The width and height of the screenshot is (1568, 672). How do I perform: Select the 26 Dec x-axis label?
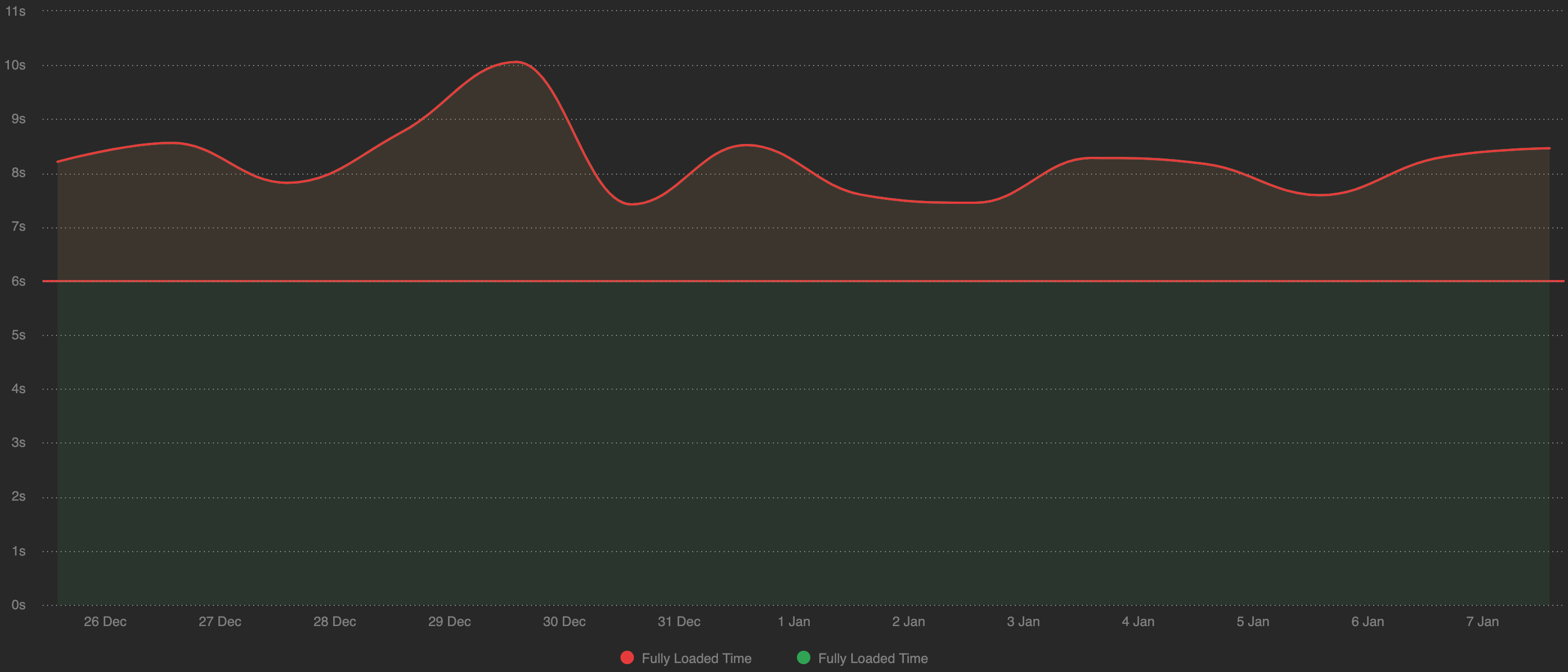(105, 622)
